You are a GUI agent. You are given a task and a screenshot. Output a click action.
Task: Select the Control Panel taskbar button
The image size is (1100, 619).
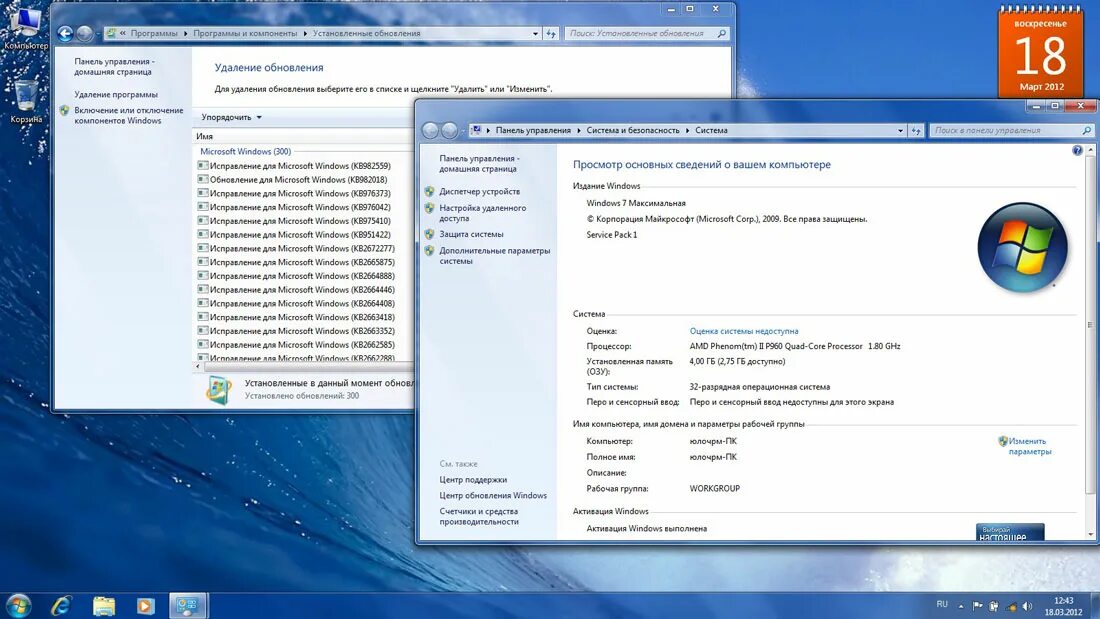click(187, 606)
